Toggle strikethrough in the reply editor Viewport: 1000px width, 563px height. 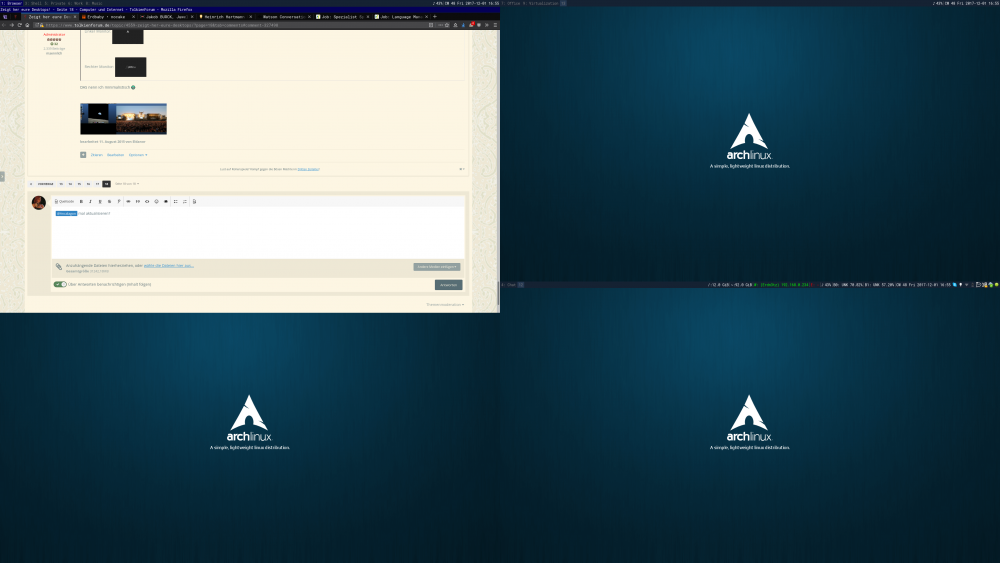click(109, 201)
